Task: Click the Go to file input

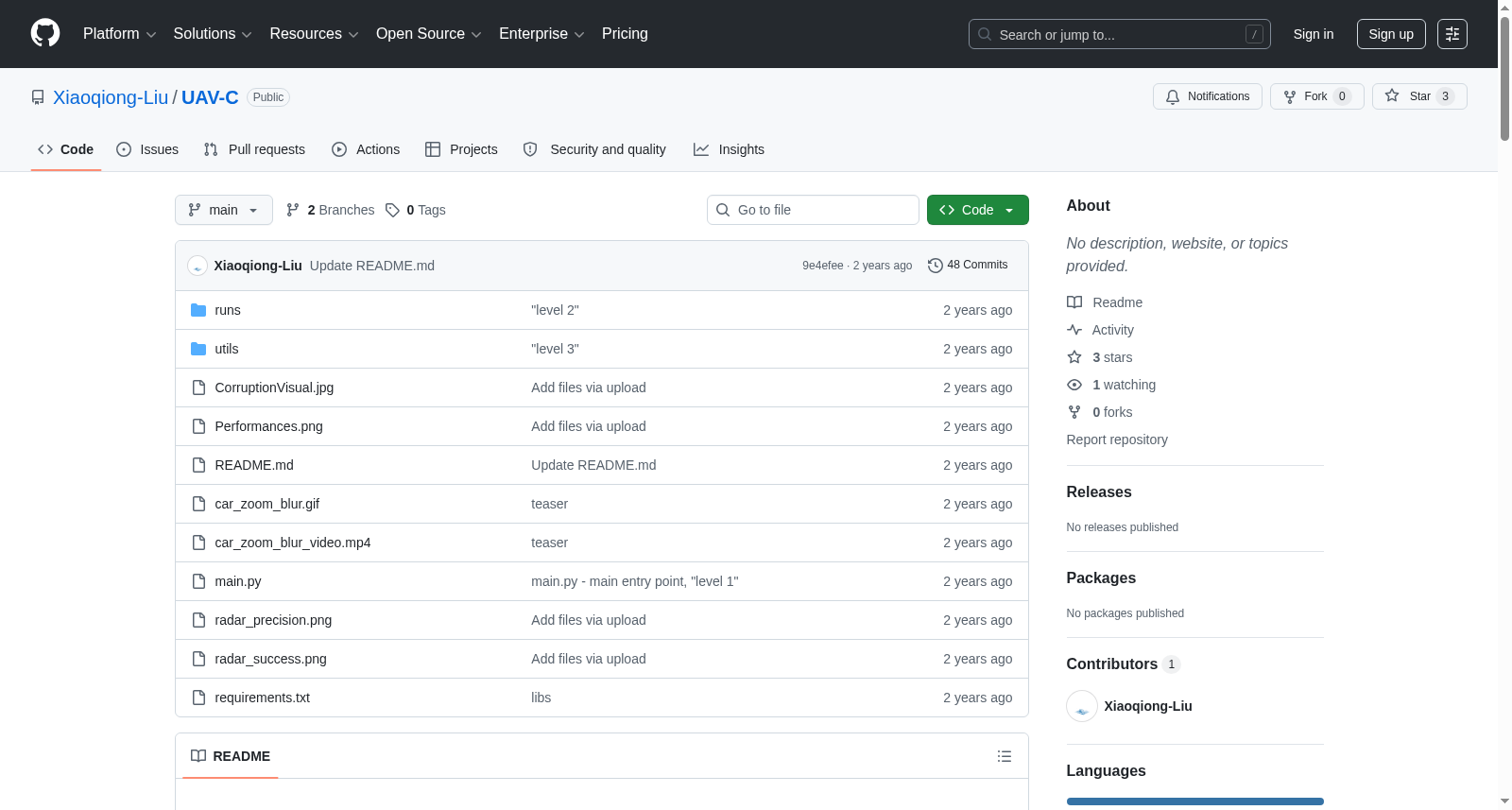Action: click(813, 210)
